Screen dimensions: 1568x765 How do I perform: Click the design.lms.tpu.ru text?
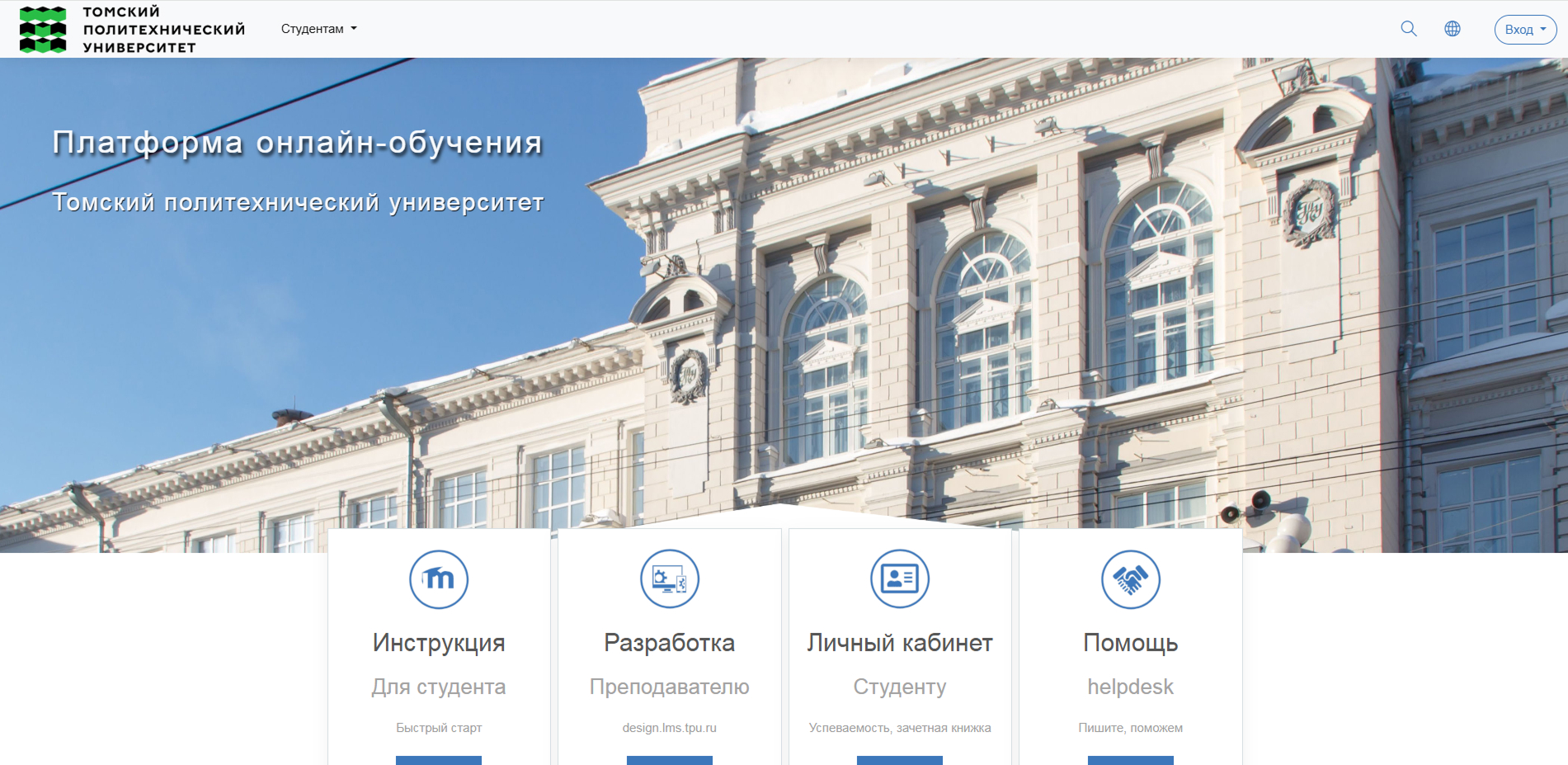(x=670, y=728)
